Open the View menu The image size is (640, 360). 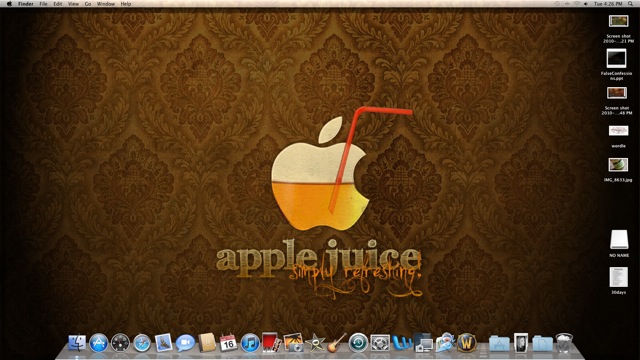point(73,4)
